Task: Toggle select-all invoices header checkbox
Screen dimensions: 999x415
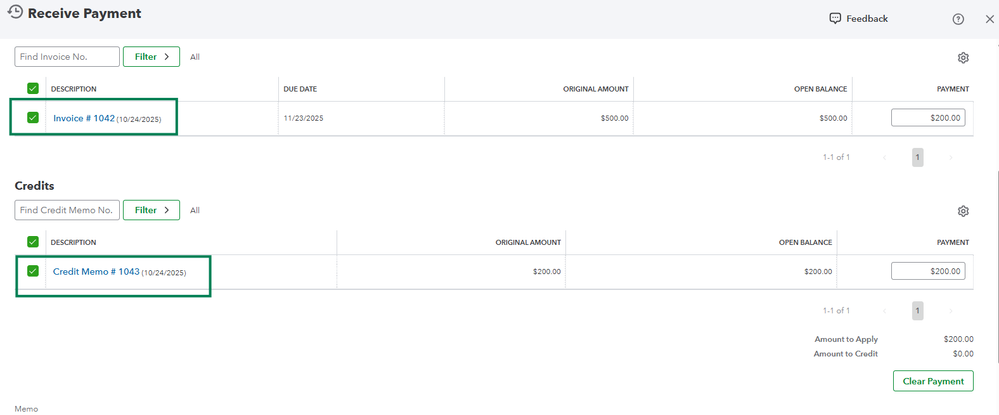Action: [33, 89]
